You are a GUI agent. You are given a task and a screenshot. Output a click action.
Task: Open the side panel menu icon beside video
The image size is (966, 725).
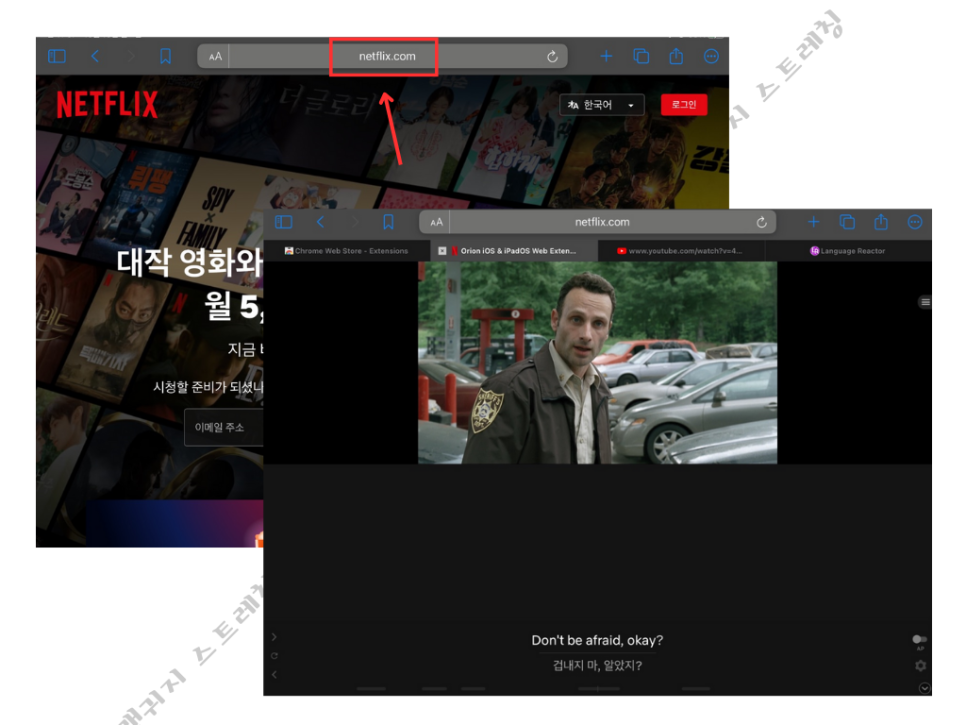(925, 302)
